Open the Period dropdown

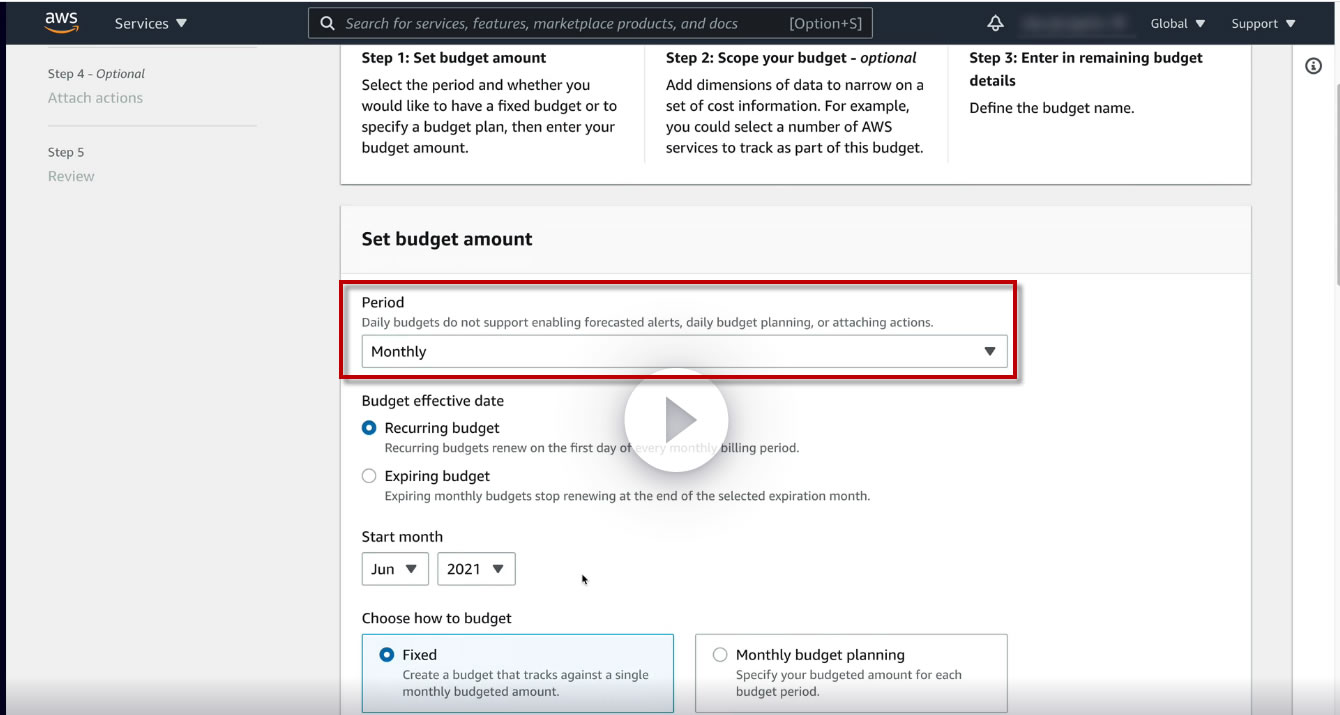[684, 351]
